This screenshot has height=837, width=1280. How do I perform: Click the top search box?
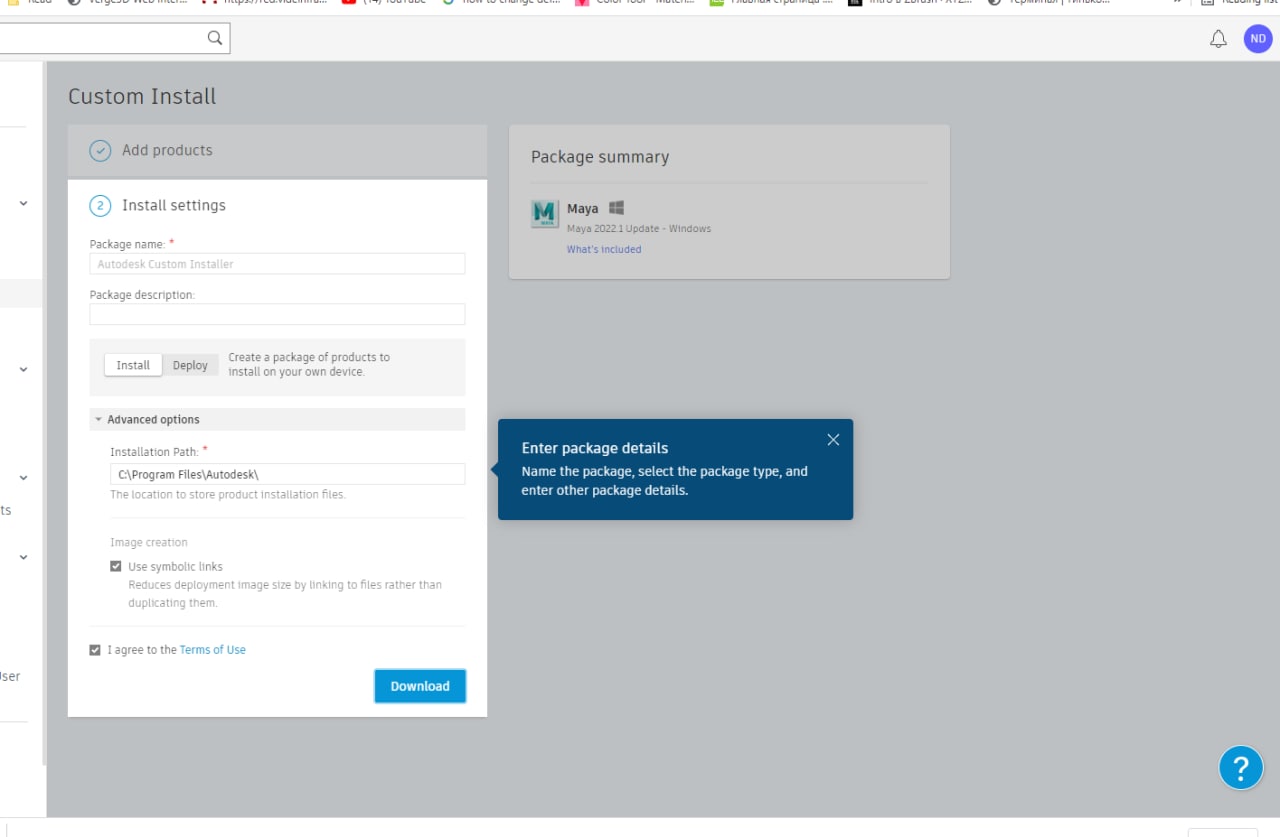pos(114,38)
